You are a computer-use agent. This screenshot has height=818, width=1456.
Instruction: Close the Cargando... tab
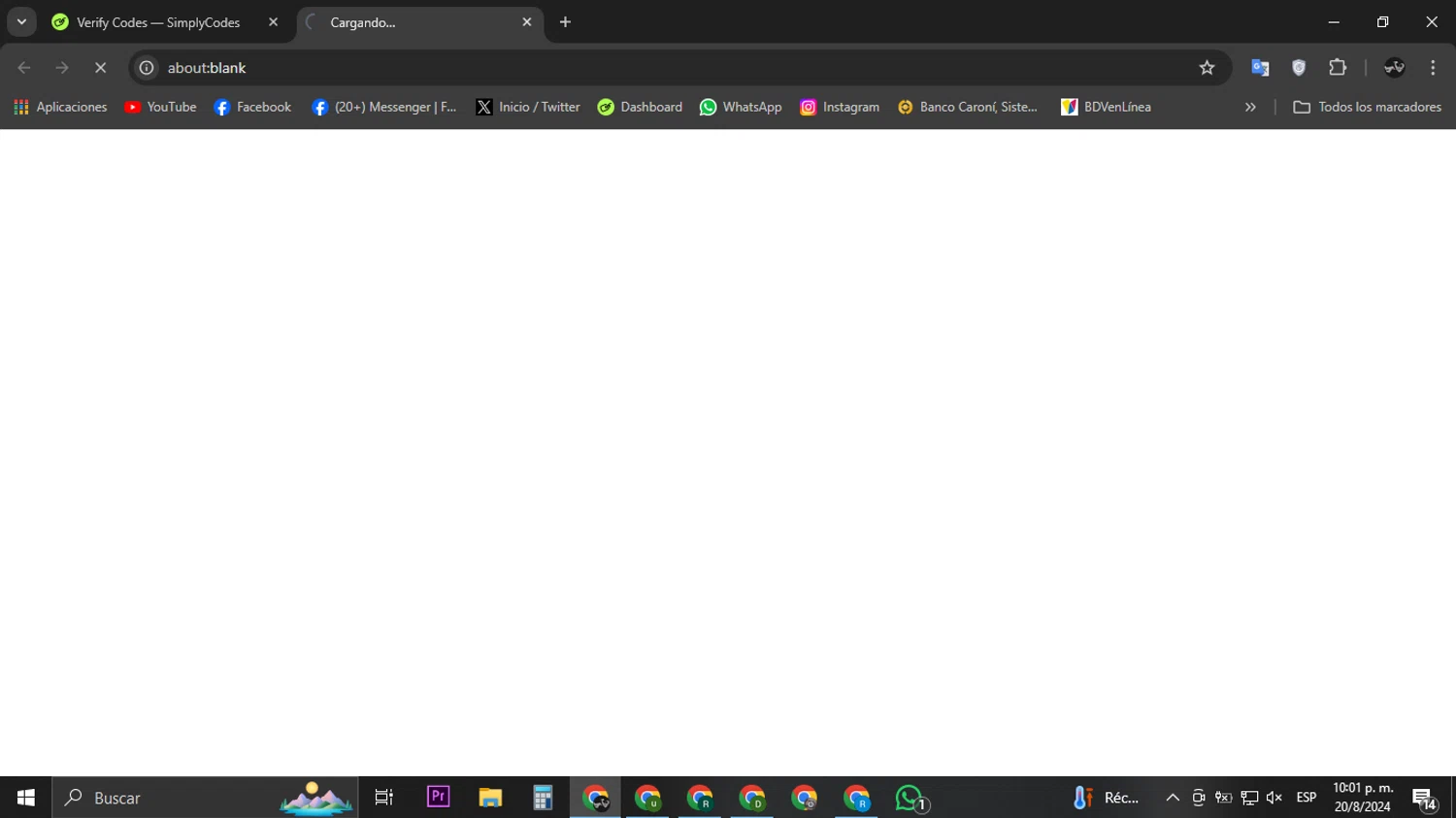tap(527, 22)
